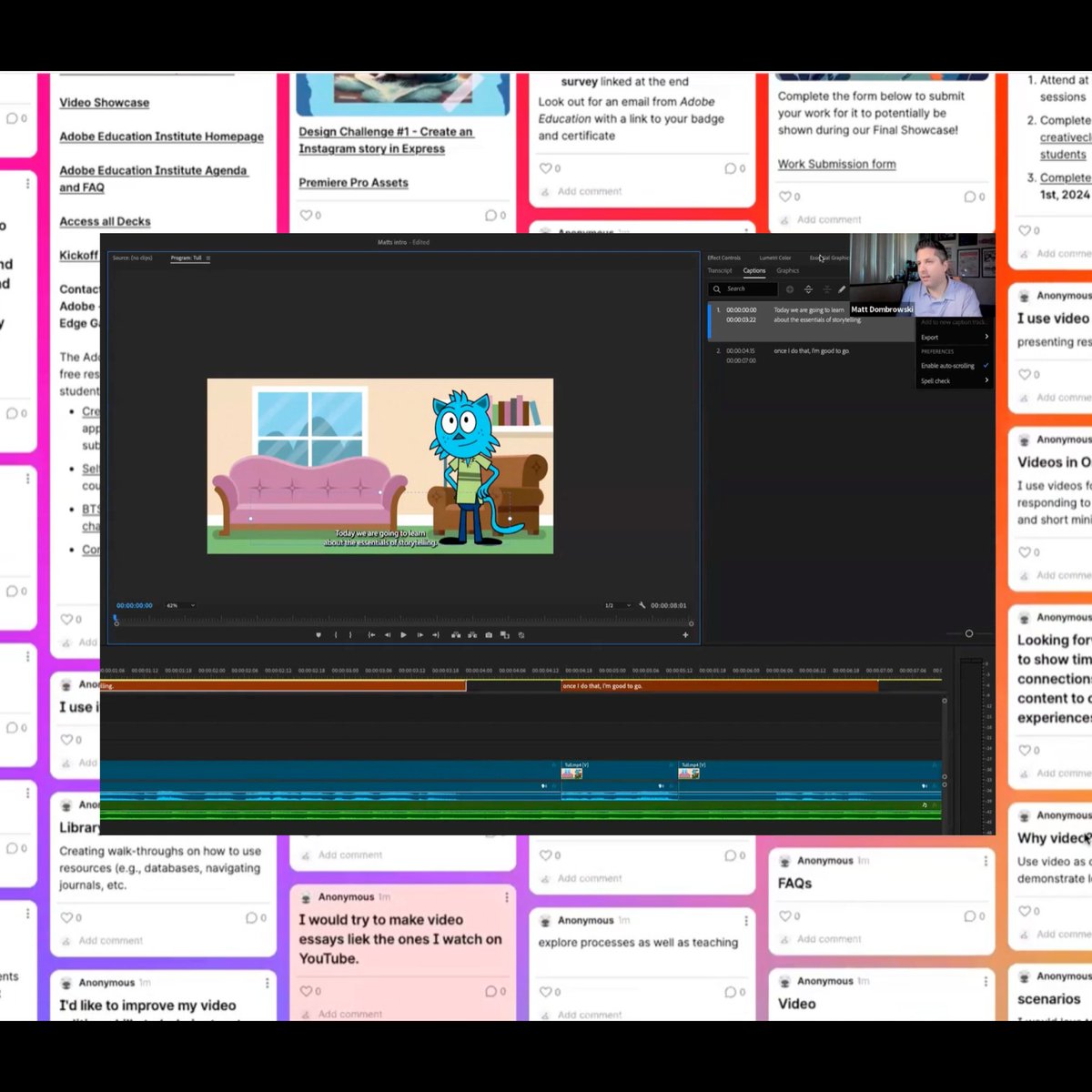Open 'video essays' post three-dot menu

[x=506, y=897]
